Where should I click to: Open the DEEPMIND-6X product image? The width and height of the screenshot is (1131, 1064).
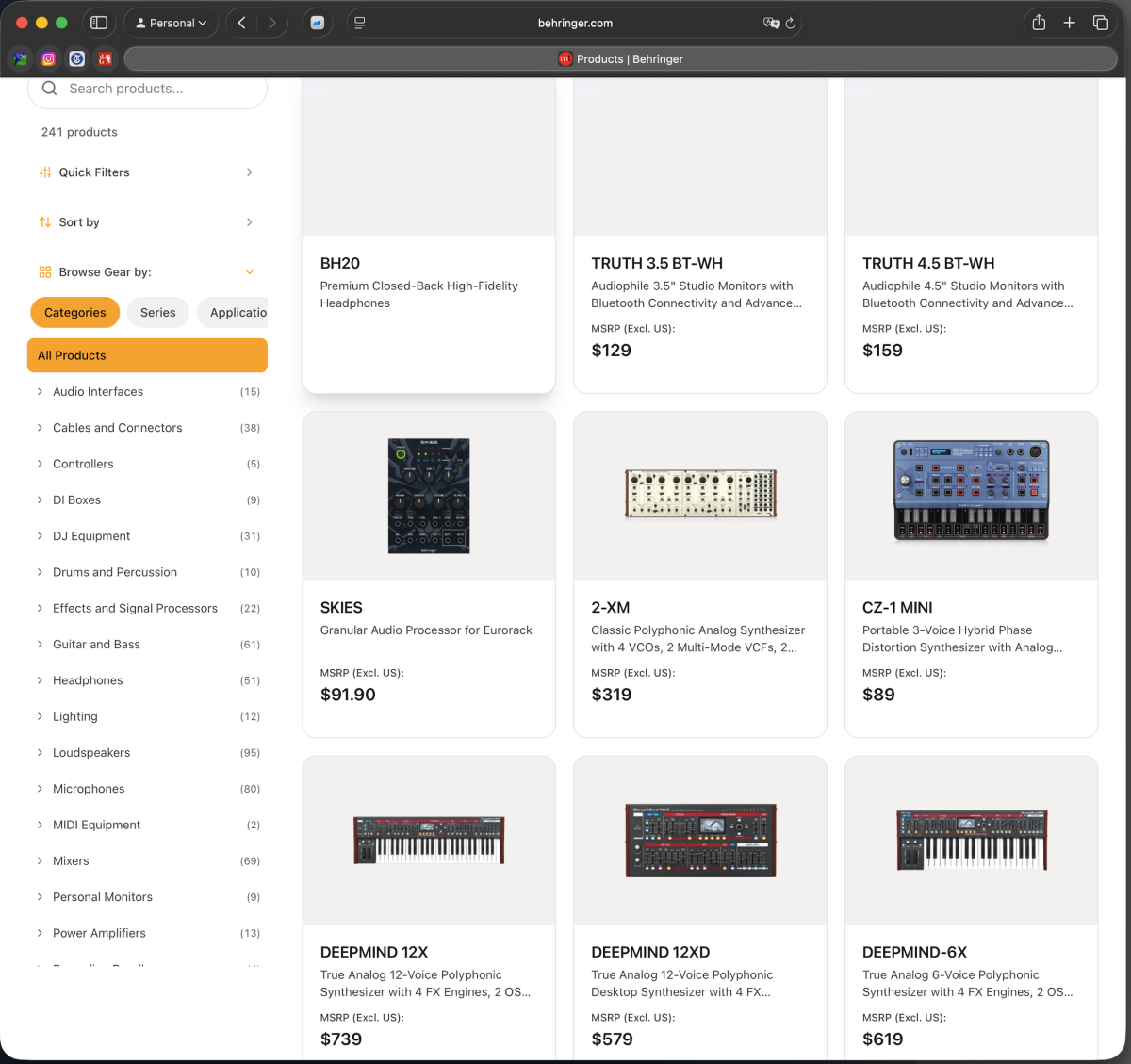click(972, 840)
